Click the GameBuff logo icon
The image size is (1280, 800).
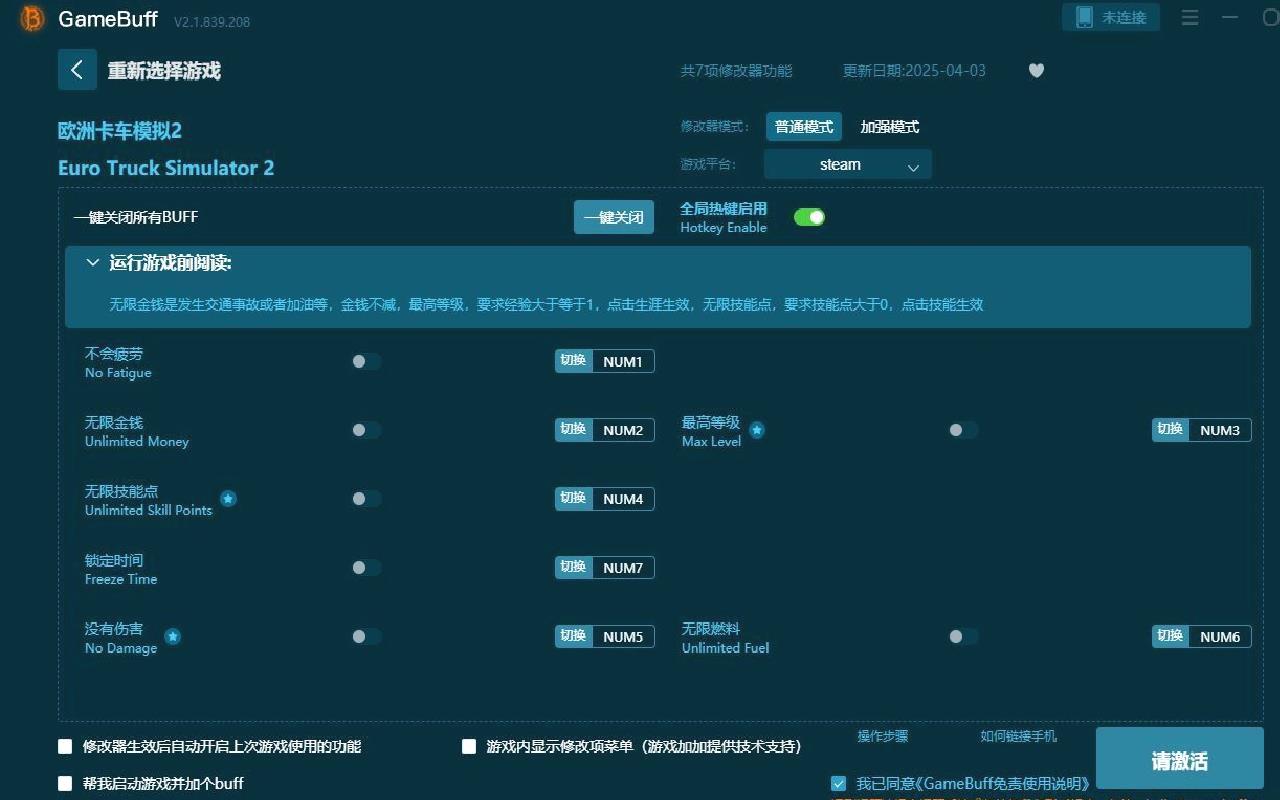click(x=32, y=18)
